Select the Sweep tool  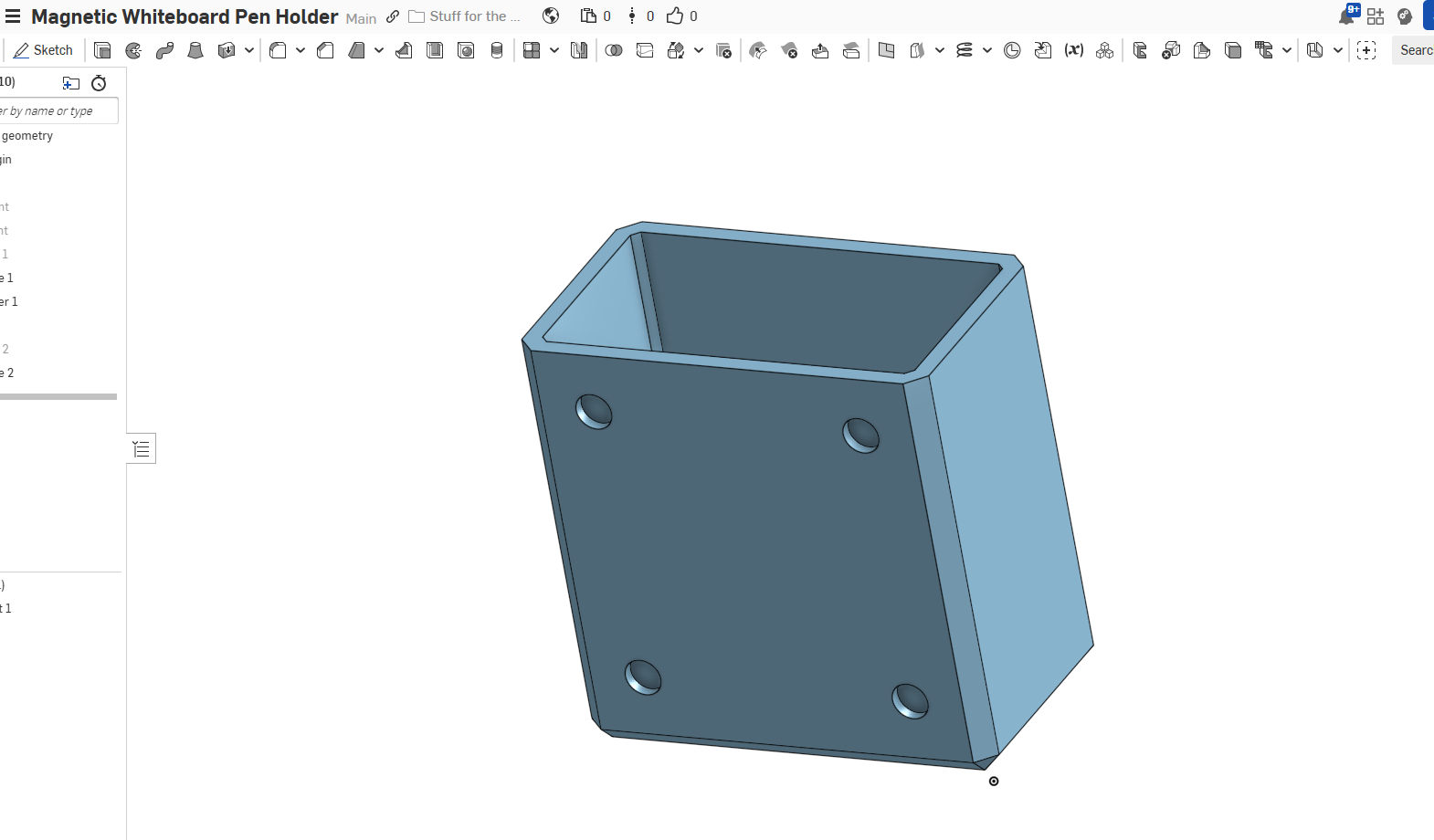pyautogui.click(x=164, y=50)
